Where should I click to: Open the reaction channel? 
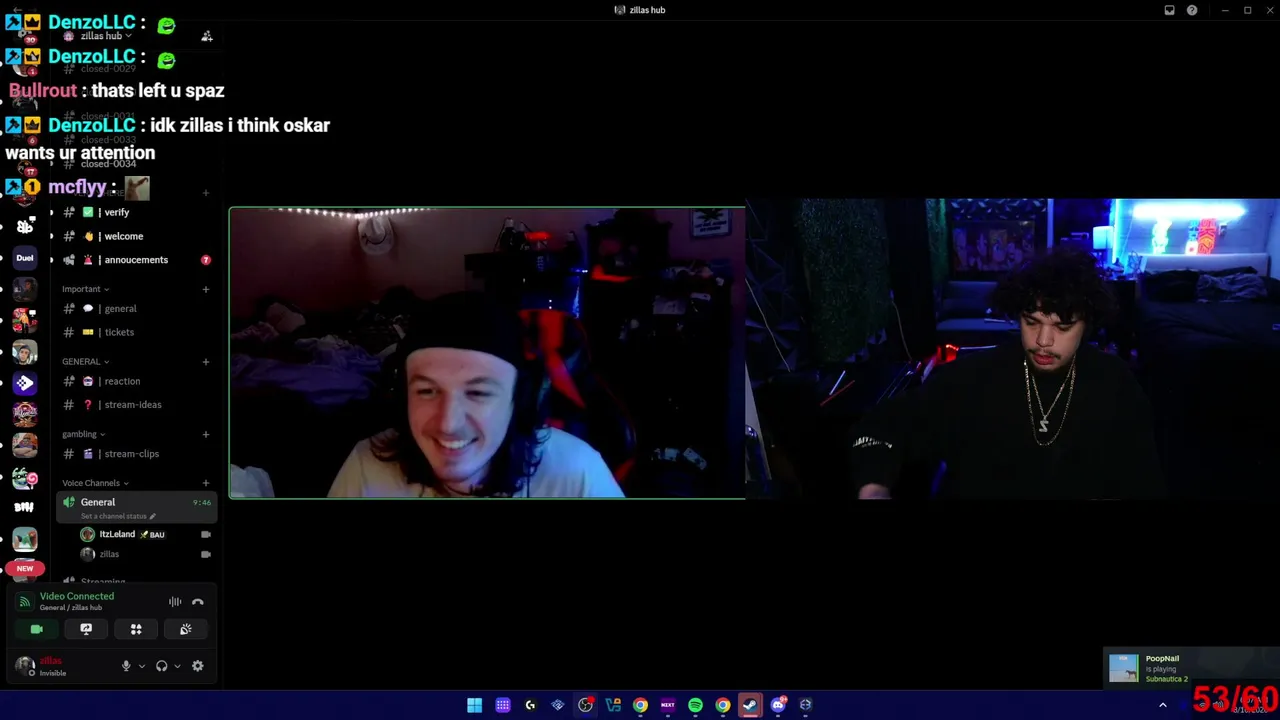pyautogui.click(x=134, y=381)
